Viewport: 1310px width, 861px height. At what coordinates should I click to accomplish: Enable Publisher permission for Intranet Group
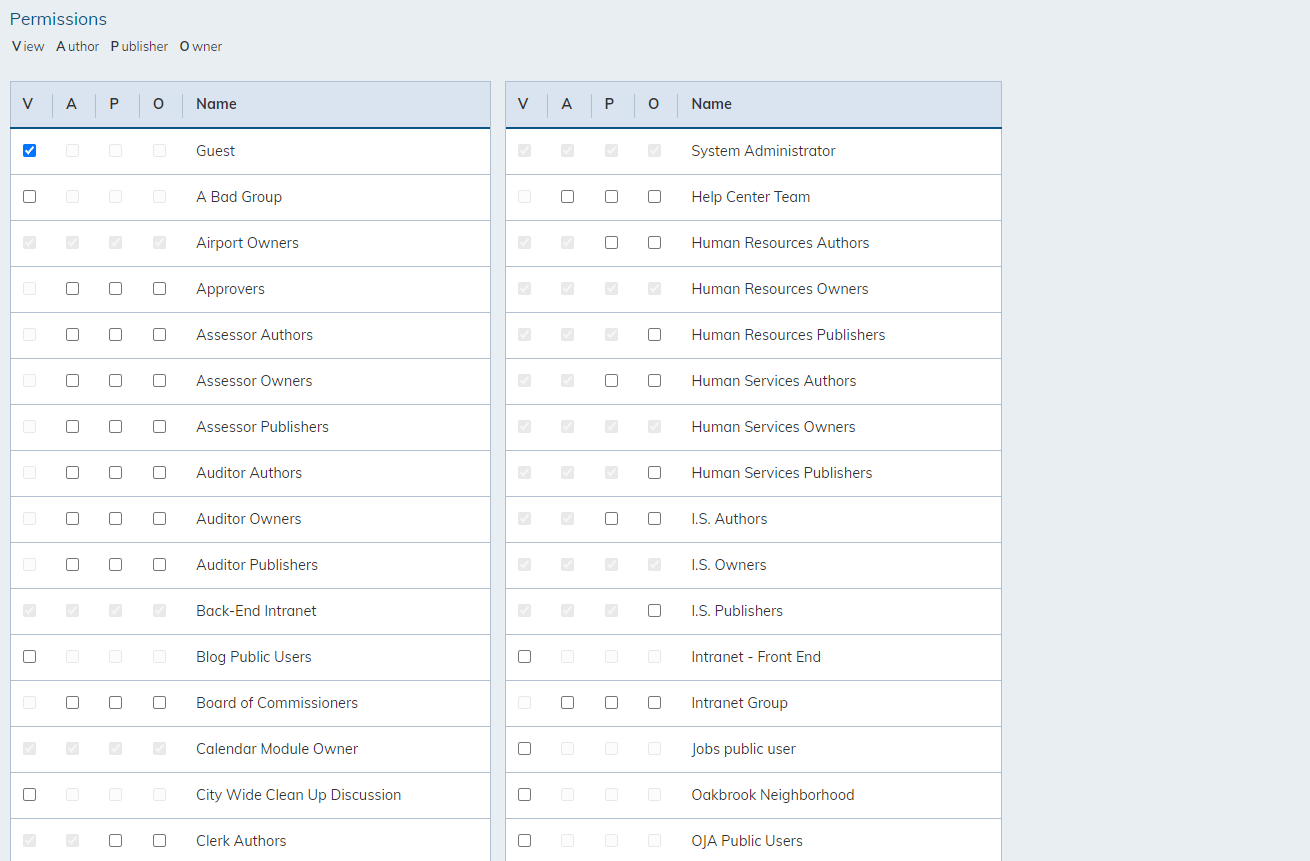point(611,703)
